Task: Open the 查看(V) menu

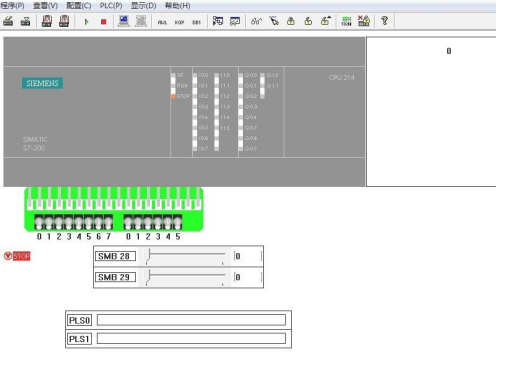Action: (45, 6)
